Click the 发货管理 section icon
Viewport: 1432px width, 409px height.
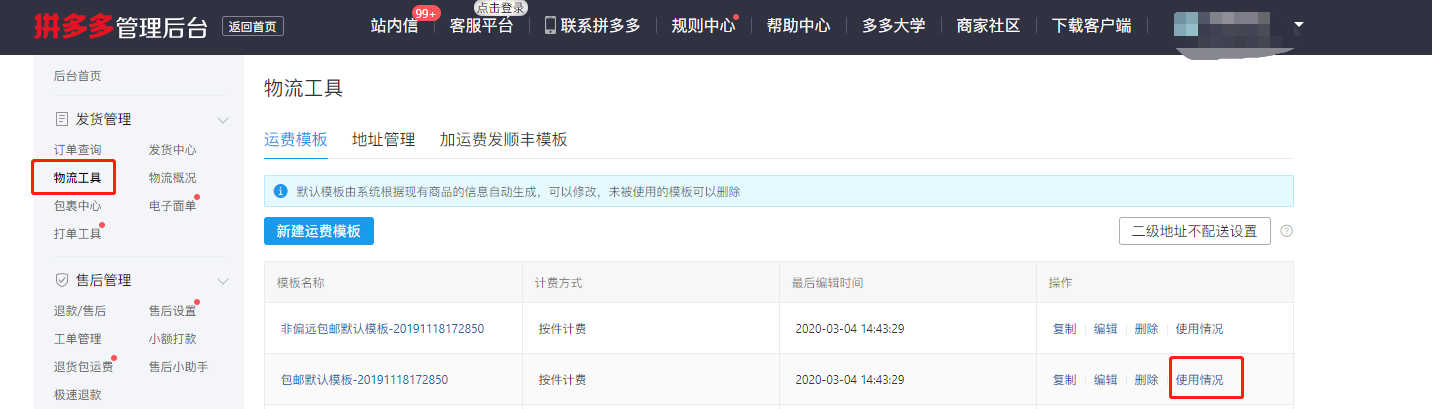pos(61,119)
